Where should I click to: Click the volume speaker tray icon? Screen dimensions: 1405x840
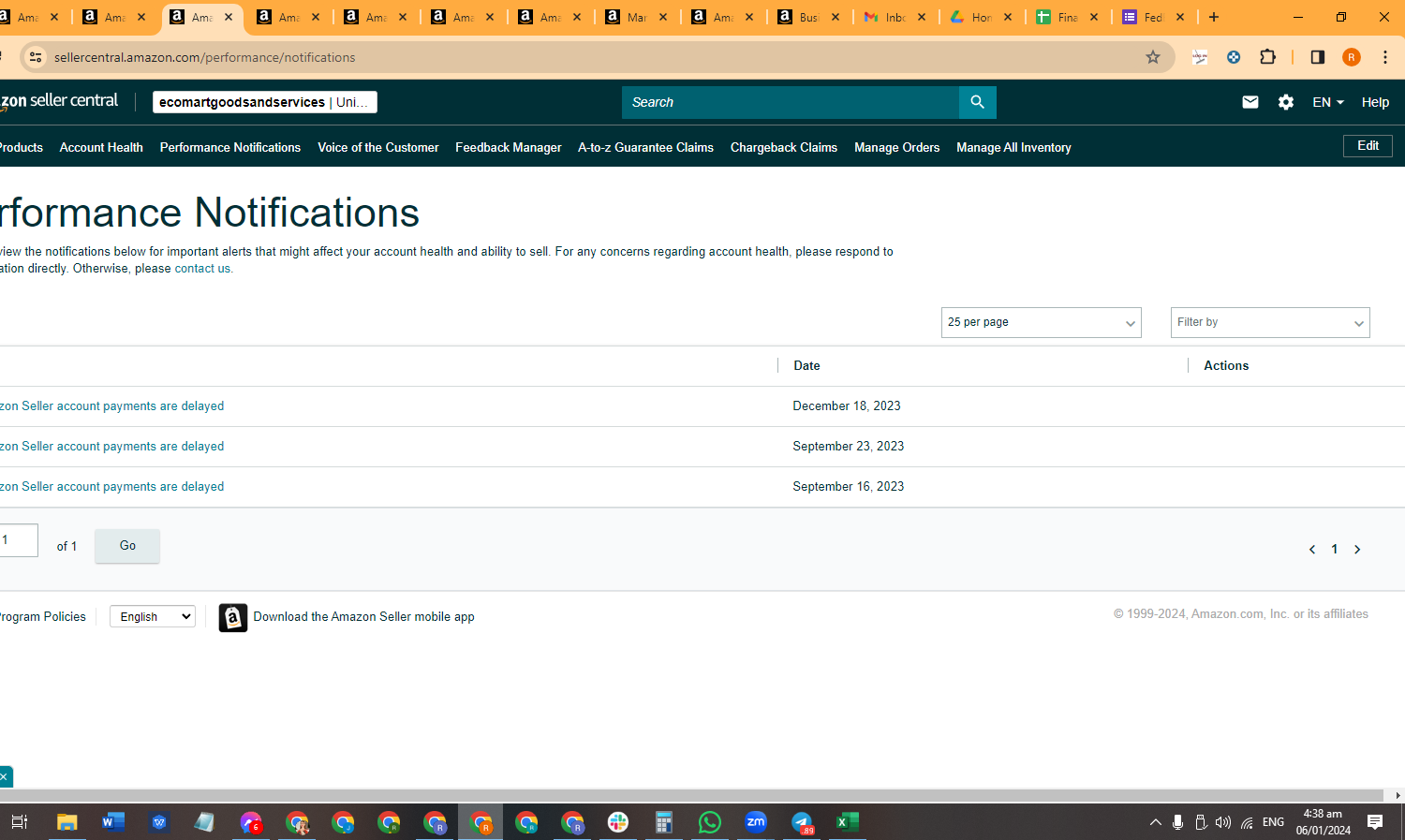(x=1223, y=822)
